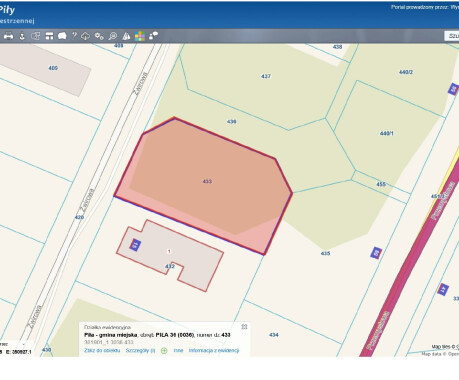This screenshot has height=380, width=459.
Task: Open settings gears toolbar icon
Action: 99,36
